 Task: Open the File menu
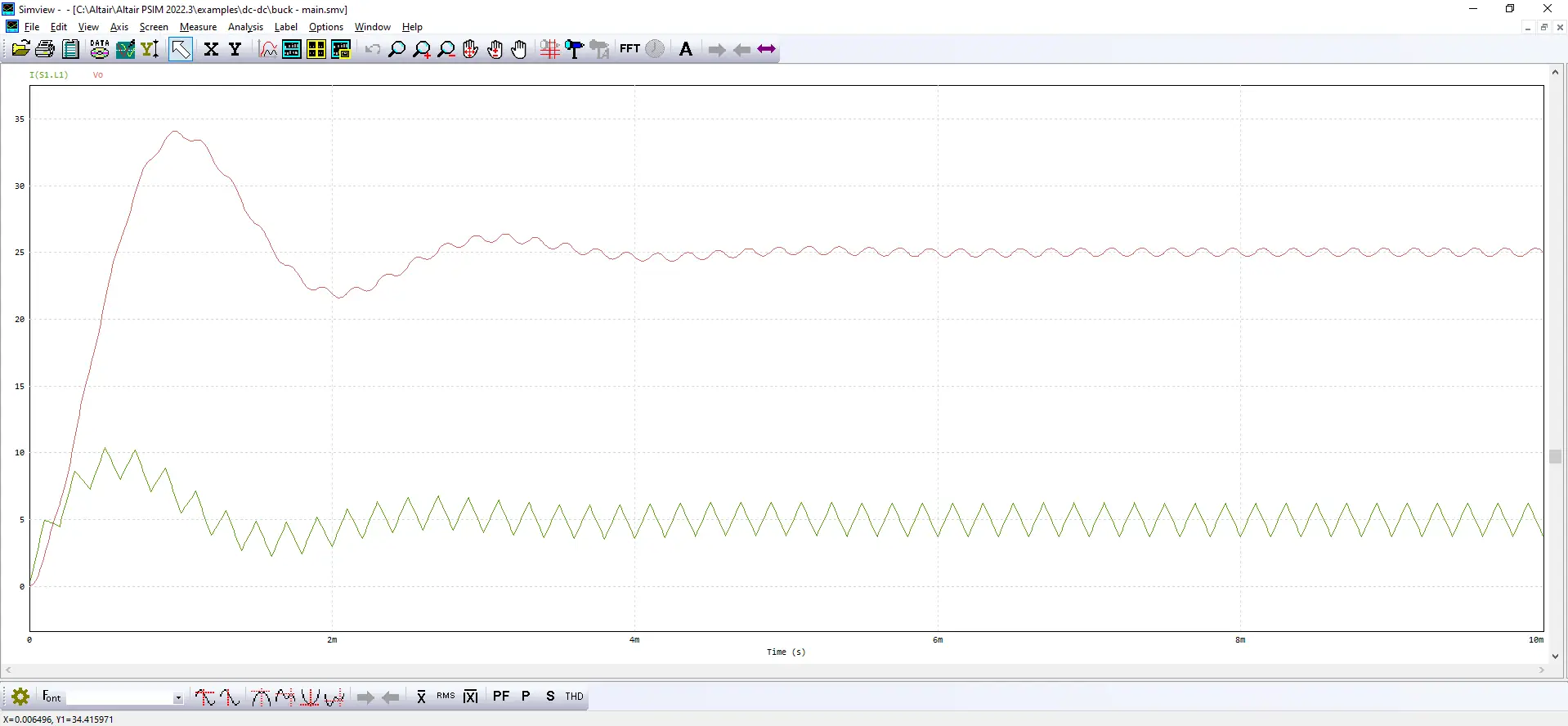pos(32,27)
